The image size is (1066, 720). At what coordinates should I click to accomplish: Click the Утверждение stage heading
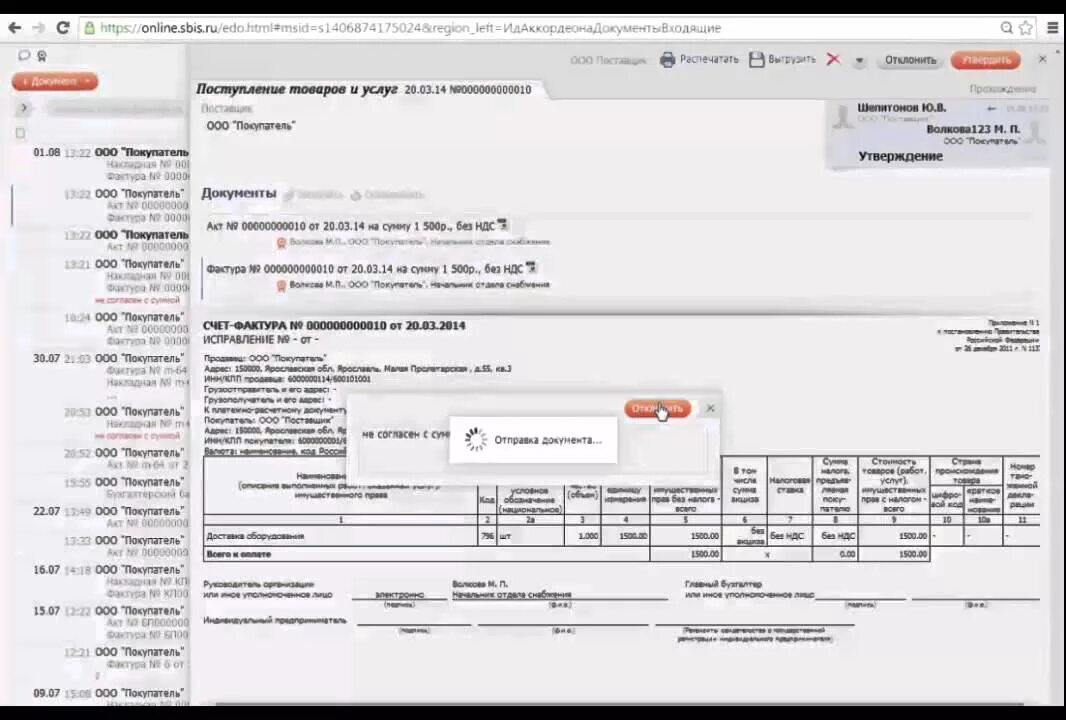pyautogui.click(x=900, y=156)
